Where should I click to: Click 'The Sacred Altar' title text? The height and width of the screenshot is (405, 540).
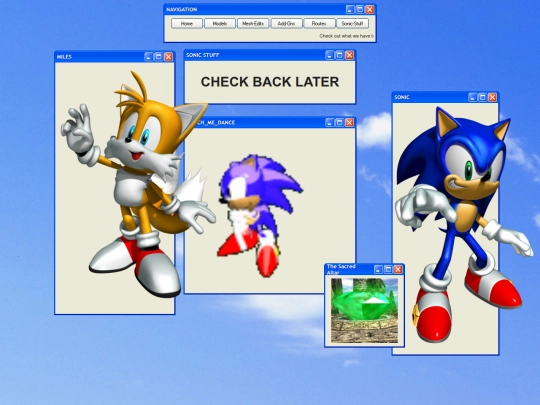[341, 269]
